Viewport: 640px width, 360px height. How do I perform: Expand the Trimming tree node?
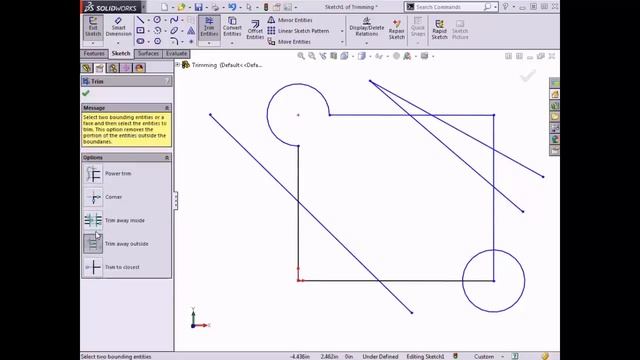click(178, 64)
